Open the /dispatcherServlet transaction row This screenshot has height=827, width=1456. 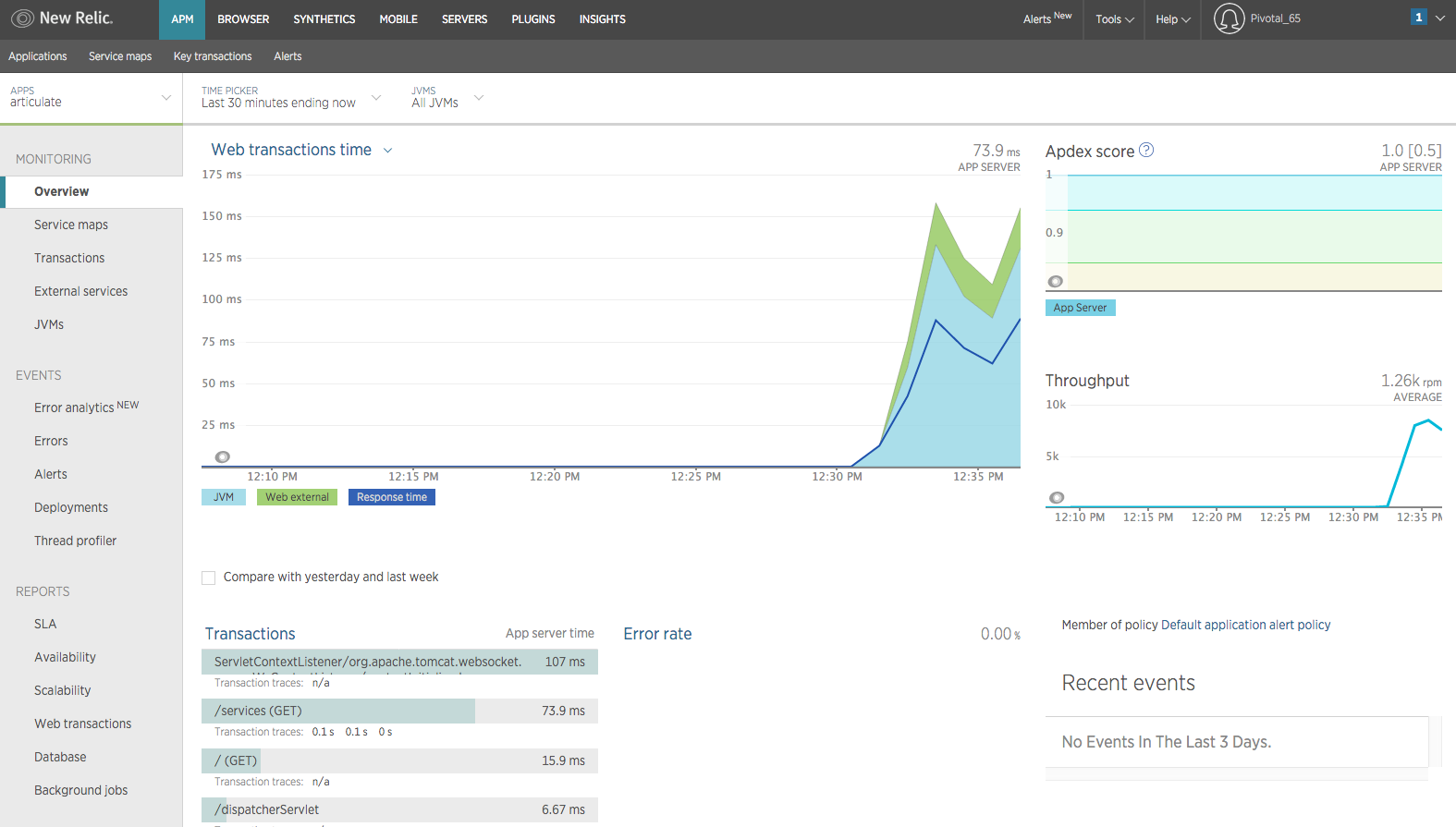[x=399, y=809]
